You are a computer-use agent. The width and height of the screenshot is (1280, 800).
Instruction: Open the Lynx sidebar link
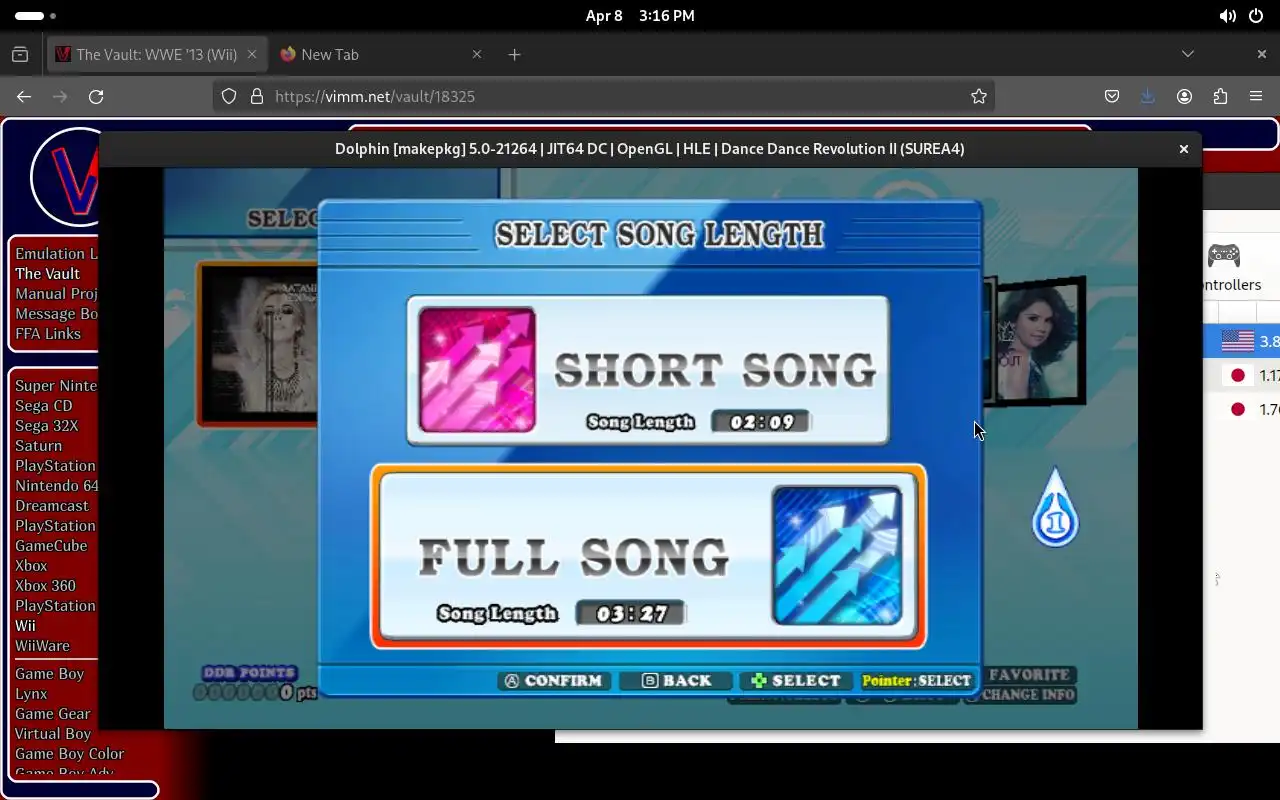pyautogui.click(x=31, y=693)
